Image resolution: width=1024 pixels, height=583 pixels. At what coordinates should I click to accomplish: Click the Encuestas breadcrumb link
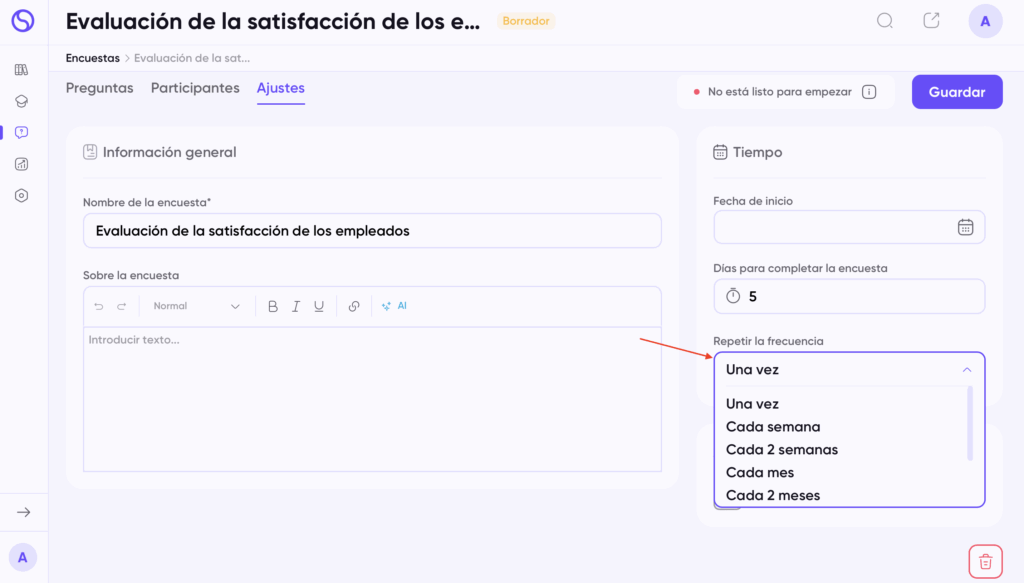coord(92,58)
